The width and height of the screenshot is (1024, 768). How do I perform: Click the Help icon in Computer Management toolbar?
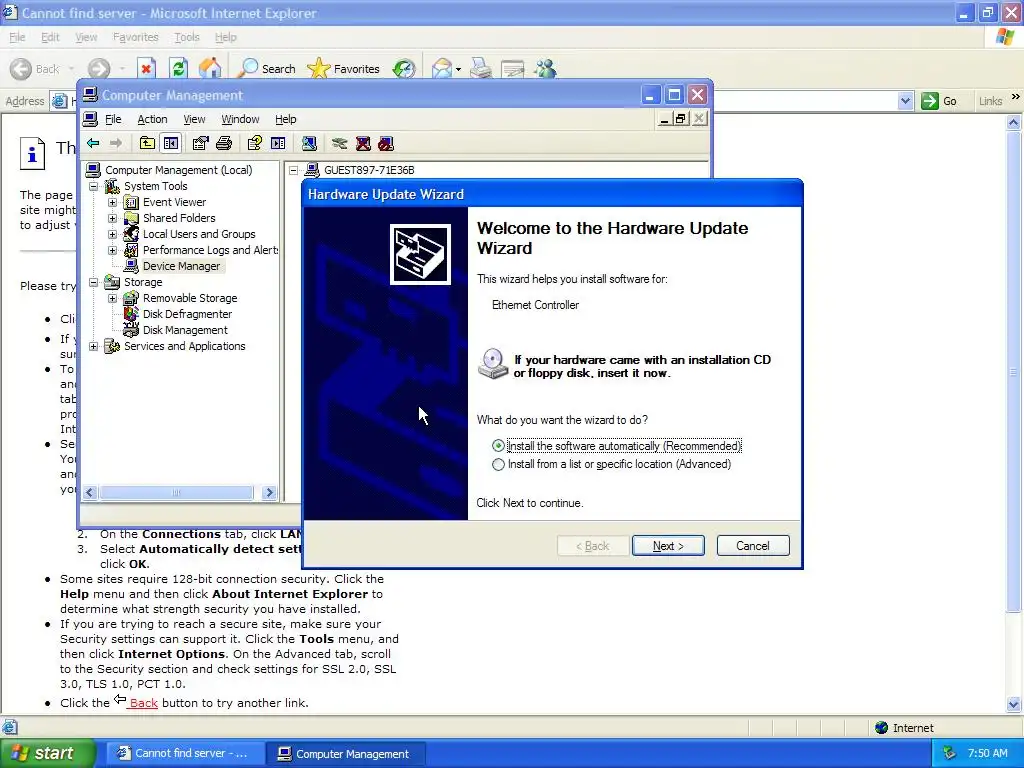(255, 144)
